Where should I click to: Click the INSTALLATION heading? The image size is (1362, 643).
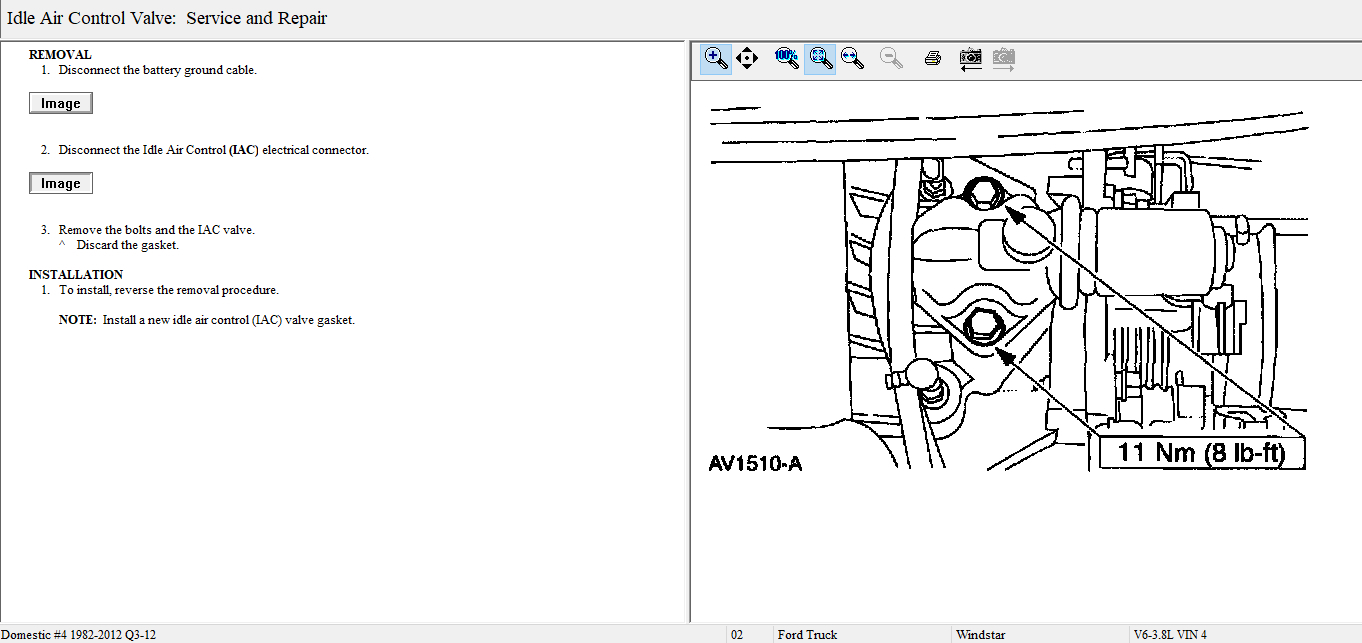tap(76, 275)
